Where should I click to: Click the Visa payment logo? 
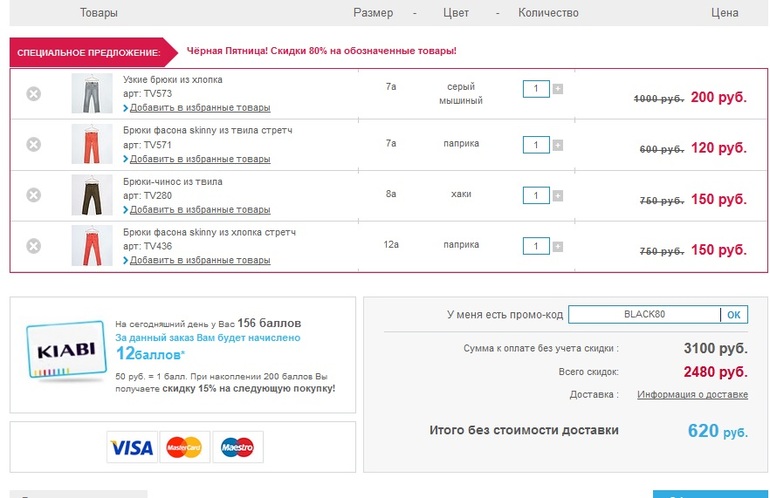coord(131,447)
